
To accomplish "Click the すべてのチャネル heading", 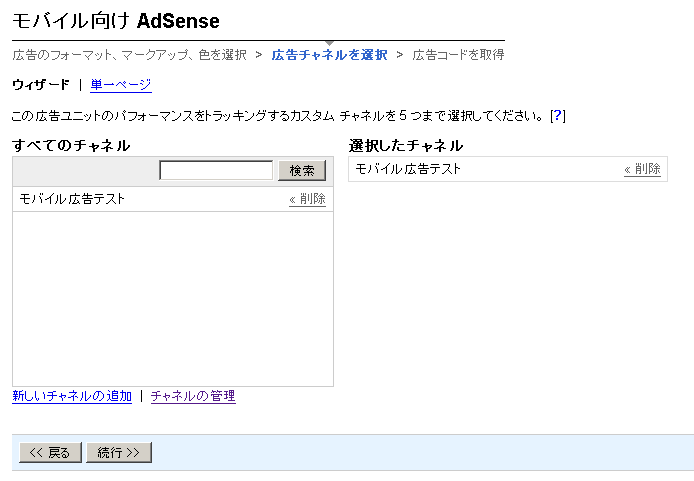I will pyautogui.click(x=71, y=145).
